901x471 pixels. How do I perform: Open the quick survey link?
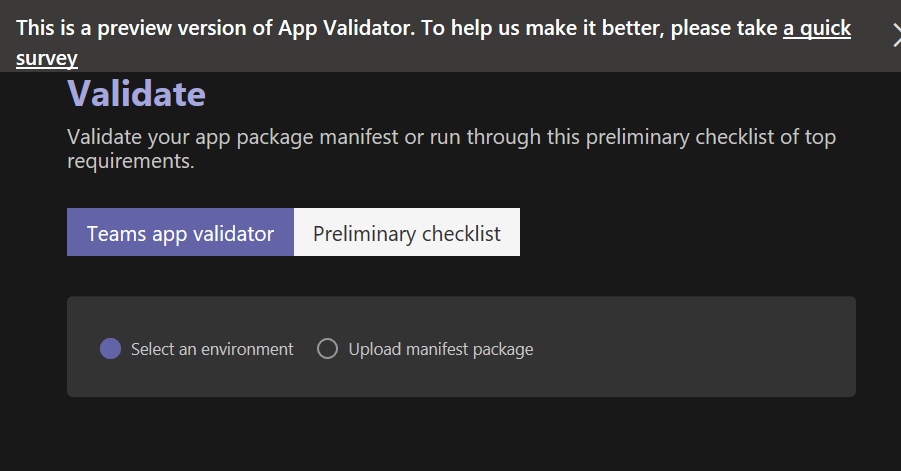816,28
